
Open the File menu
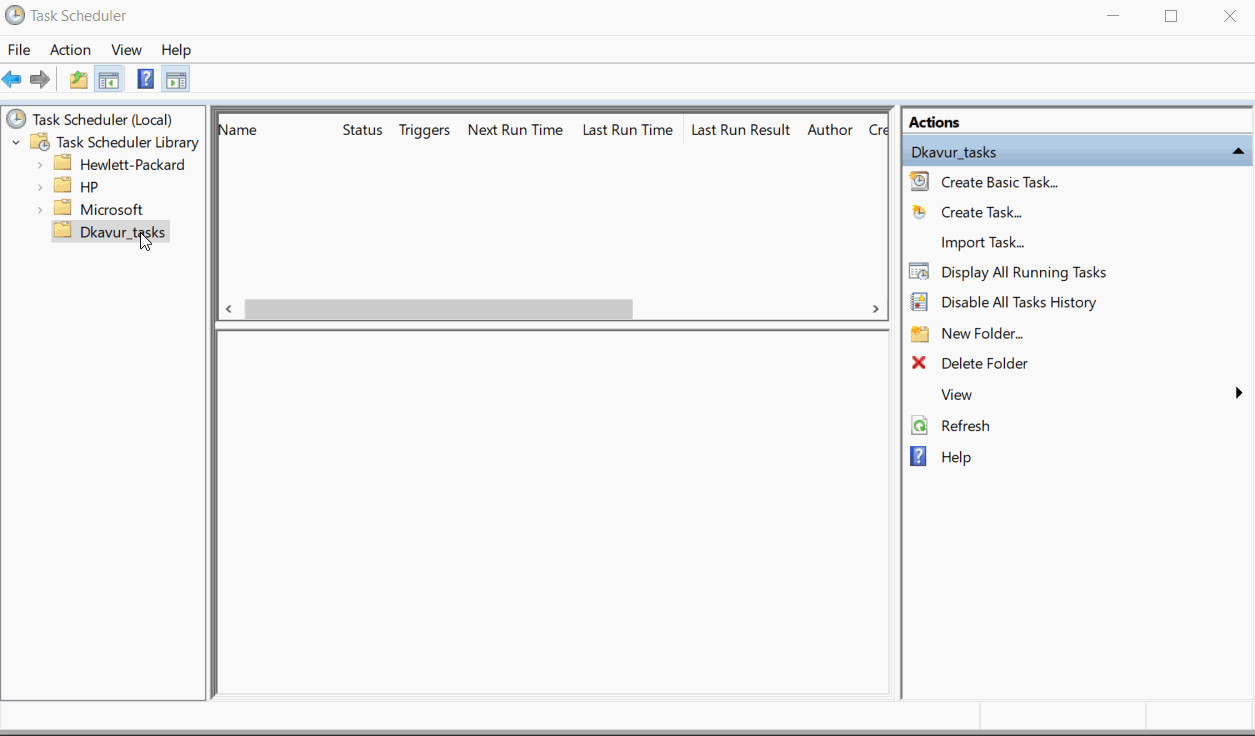click(18, 49)
